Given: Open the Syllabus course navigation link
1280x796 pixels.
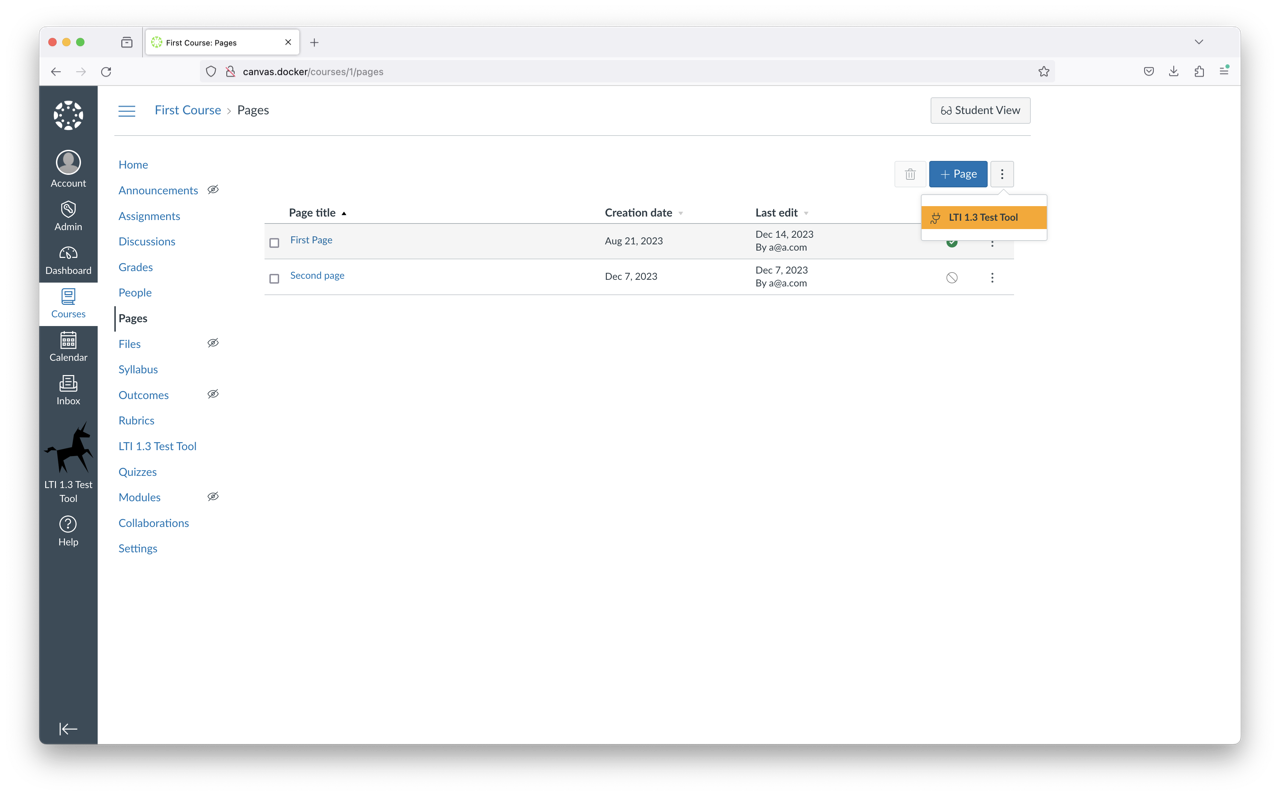Looking at the screenshot, I should 138,369.
